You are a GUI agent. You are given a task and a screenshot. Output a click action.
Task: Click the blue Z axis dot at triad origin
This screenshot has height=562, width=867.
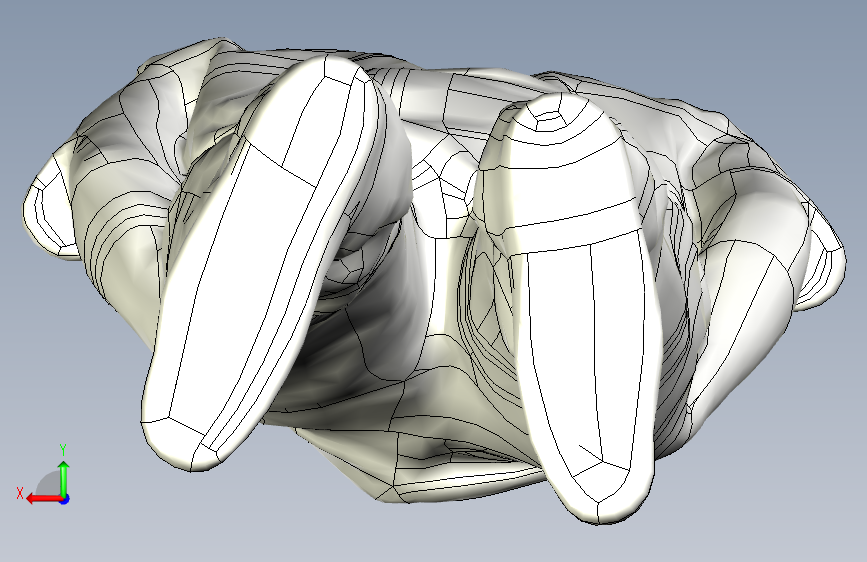tap(65, 499)
